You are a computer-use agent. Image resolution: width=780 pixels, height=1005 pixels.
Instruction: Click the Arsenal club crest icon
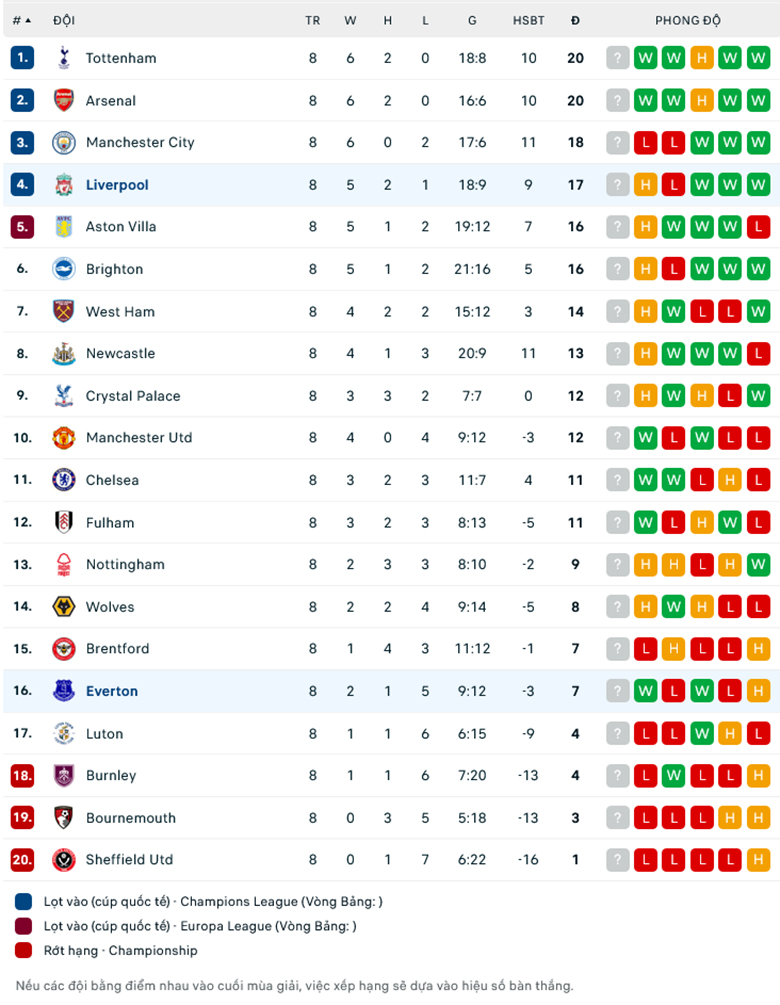tap(64, 100)
